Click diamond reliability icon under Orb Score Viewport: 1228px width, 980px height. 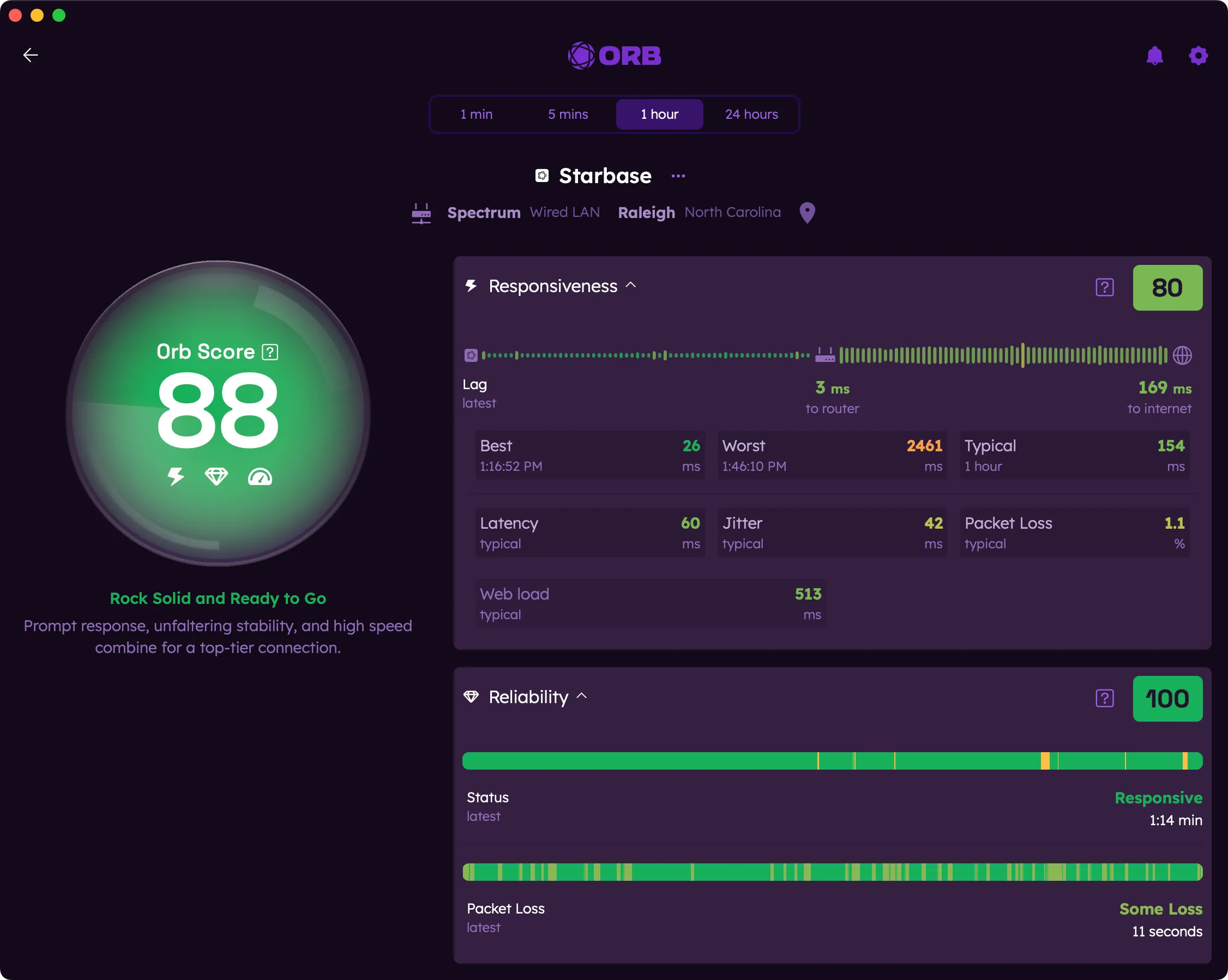click(x=216, y=476)
